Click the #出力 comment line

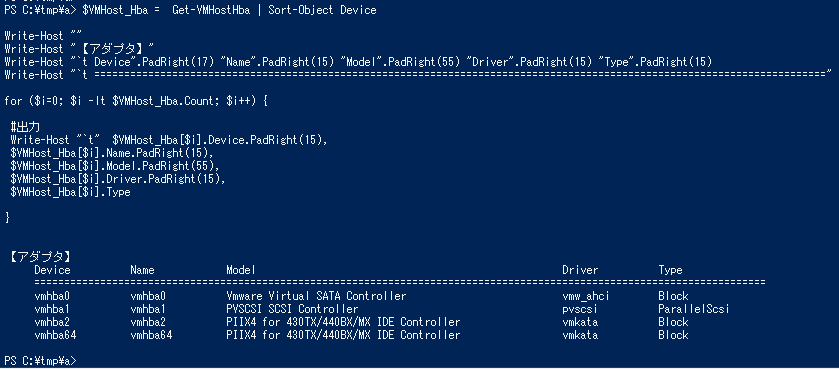pyautogui.click(x=26, y=127)
